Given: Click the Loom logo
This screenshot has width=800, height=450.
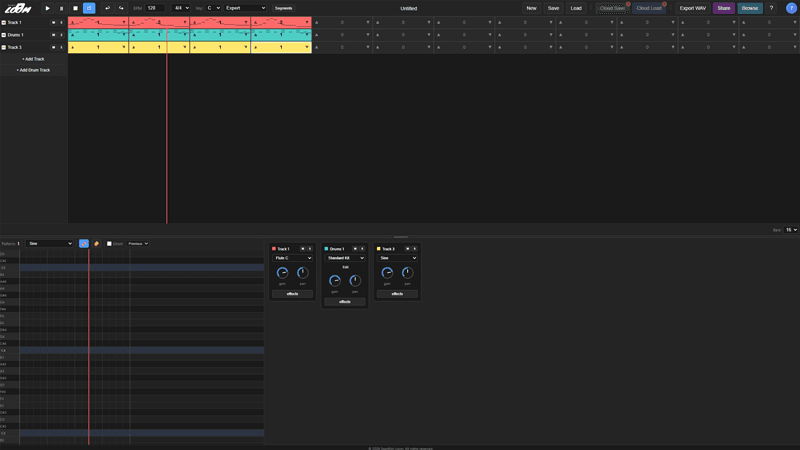Looking at the screenshot, I should 18,8.
